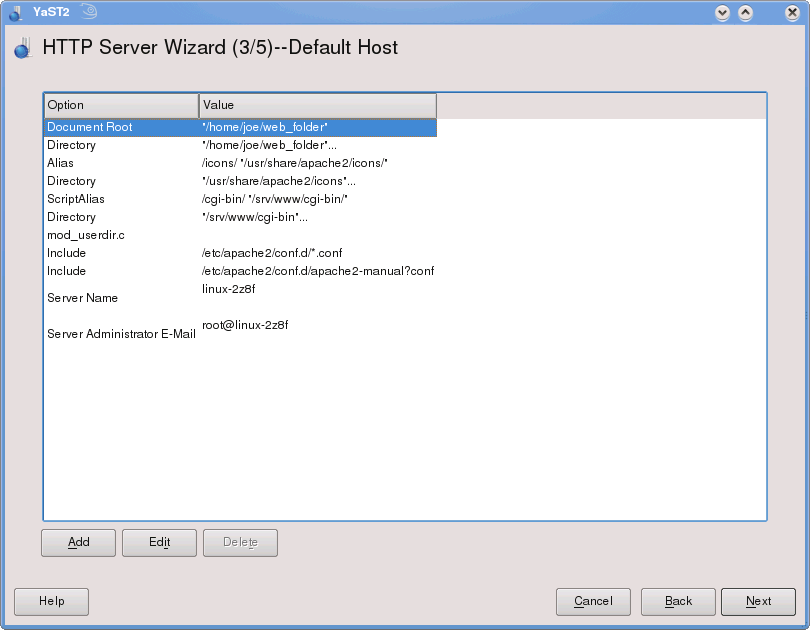Select the mod_userdir.c row
Image resolution: width=810 pixels, height=630 pixels.
coord(240,235)
